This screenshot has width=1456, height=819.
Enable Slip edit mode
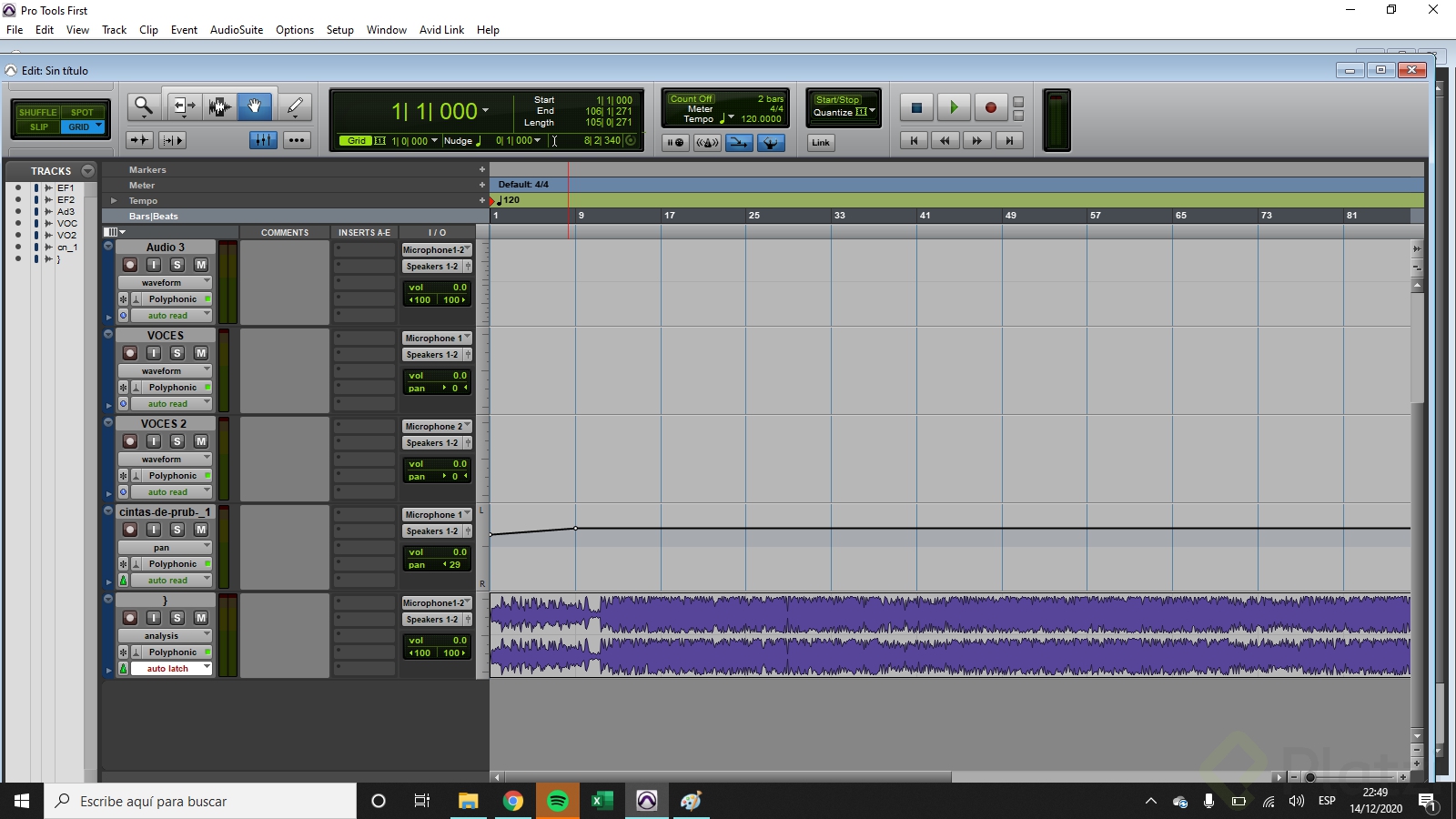(38, 127)
